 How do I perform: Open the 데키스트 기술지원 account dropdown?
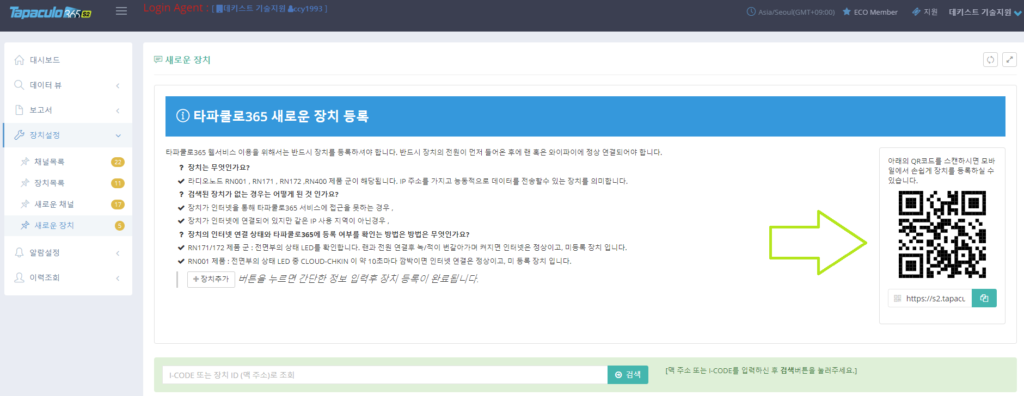(x=985, y=12)
